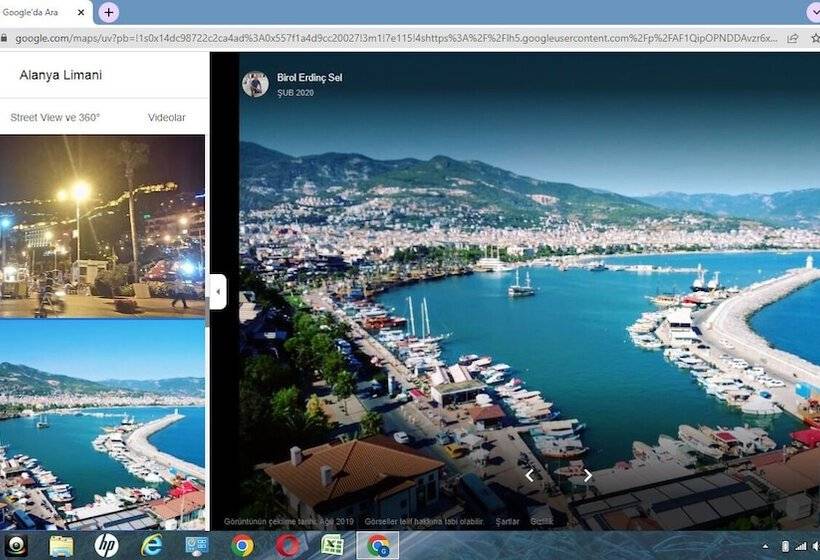The width and height of the screenshot is (820, 560).
Task: Open Birol Erdinç Sel profile avatar
Action: (x=255, y=84)
